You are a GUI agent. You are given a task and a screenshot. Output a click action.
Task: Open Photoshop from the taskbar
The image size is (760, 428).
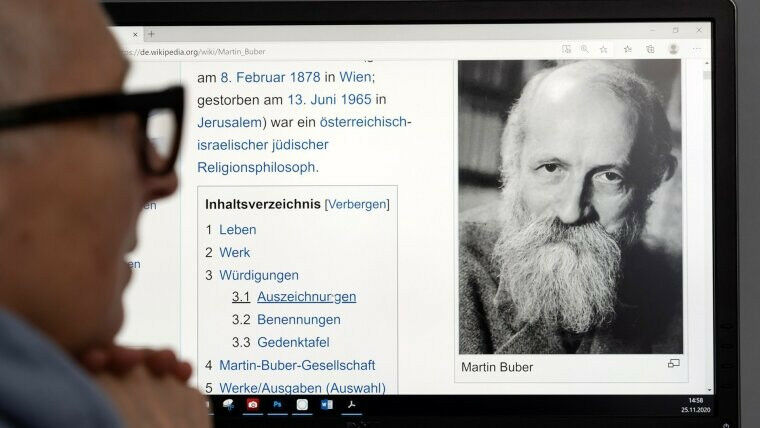[277, 404]
